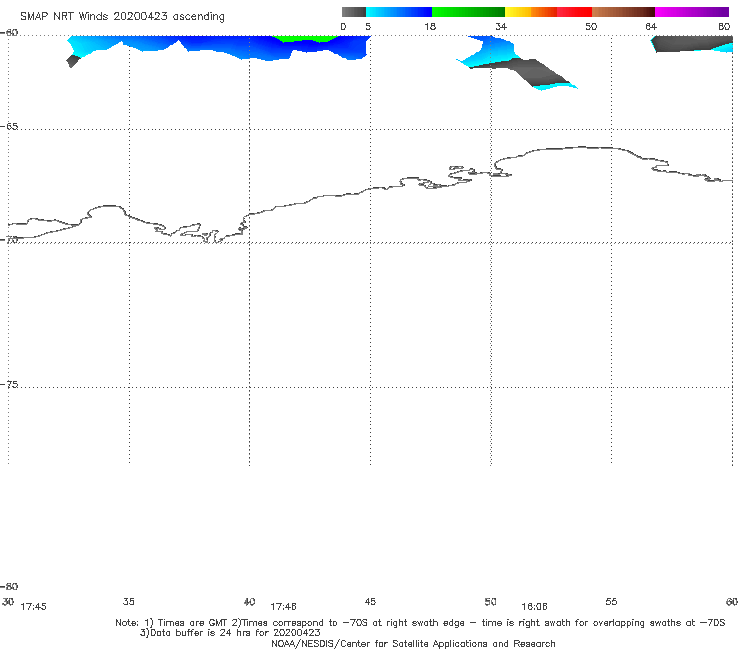The image size is (740, 650).
Task: Click the data buffer 24 hrs note
Action: pyautogui.click(x=230, y=633)
